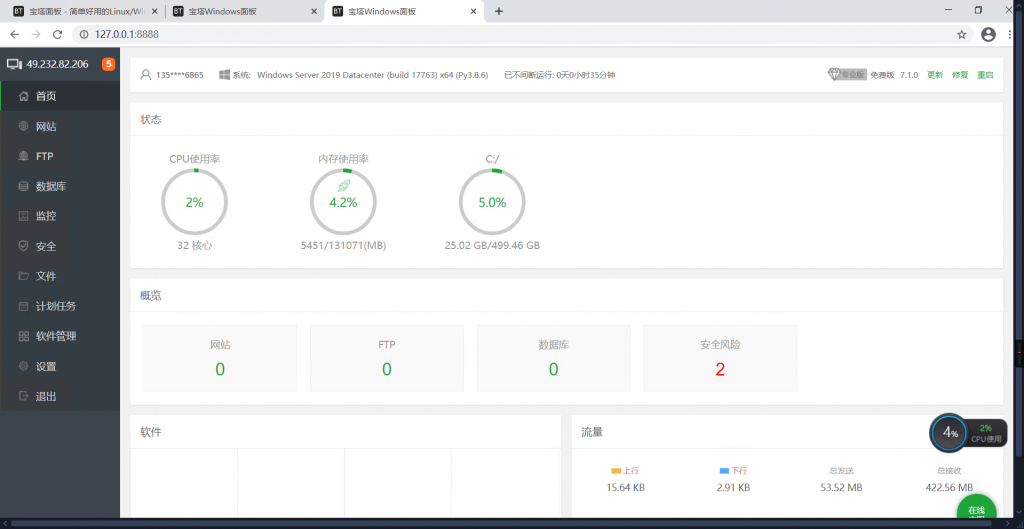The image size is (1024, 529).
Task: Close the first browser tab
Action: [x=155, y=11]
